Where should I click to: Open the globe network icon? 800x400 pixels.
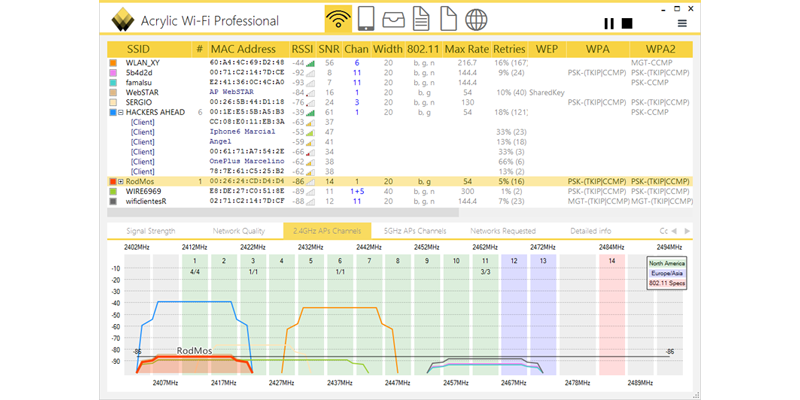(477, 20)
